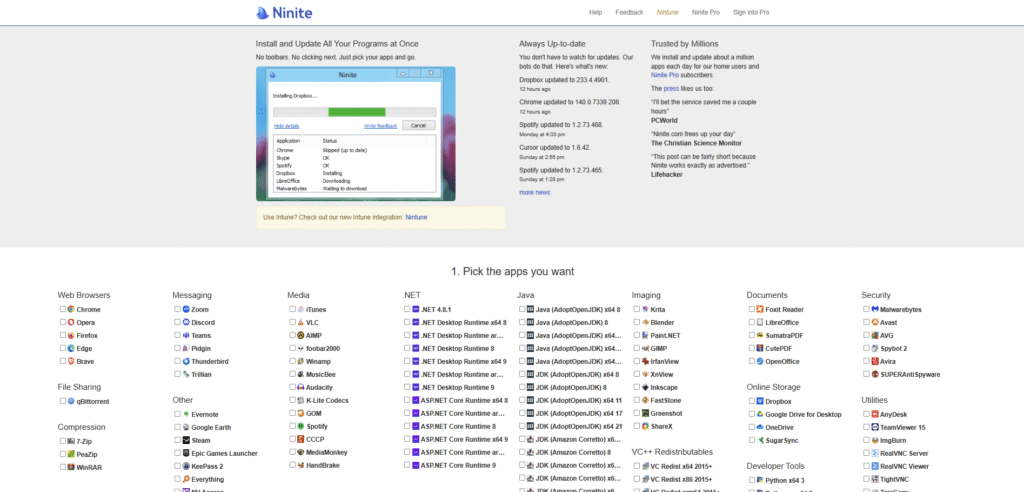Tick the LibreOffice checkbox
1024x492 pixels.
(x=752, y=323)
